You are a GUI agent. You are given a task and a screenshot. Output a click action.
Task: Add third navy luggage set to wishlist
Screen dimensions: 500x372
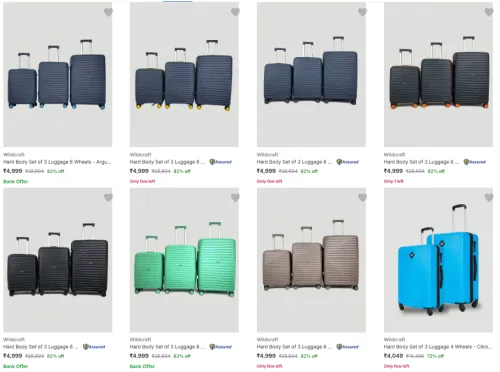(x=362, y=12)
